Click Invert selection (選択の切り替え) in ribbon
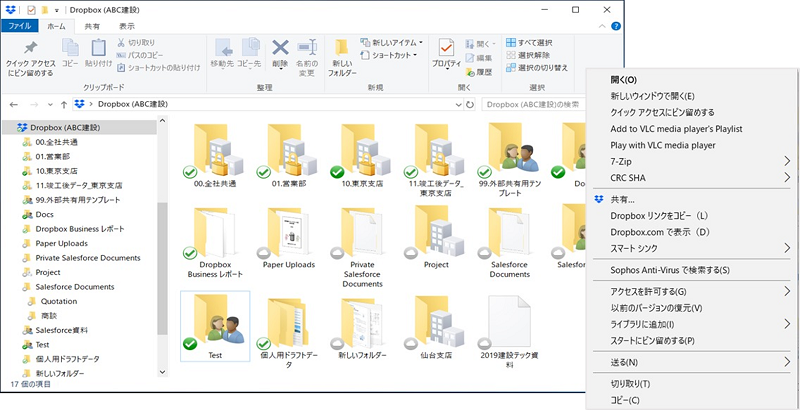This screenshot has height=410, width=800. pyautogui.click(x=537, y=67)
